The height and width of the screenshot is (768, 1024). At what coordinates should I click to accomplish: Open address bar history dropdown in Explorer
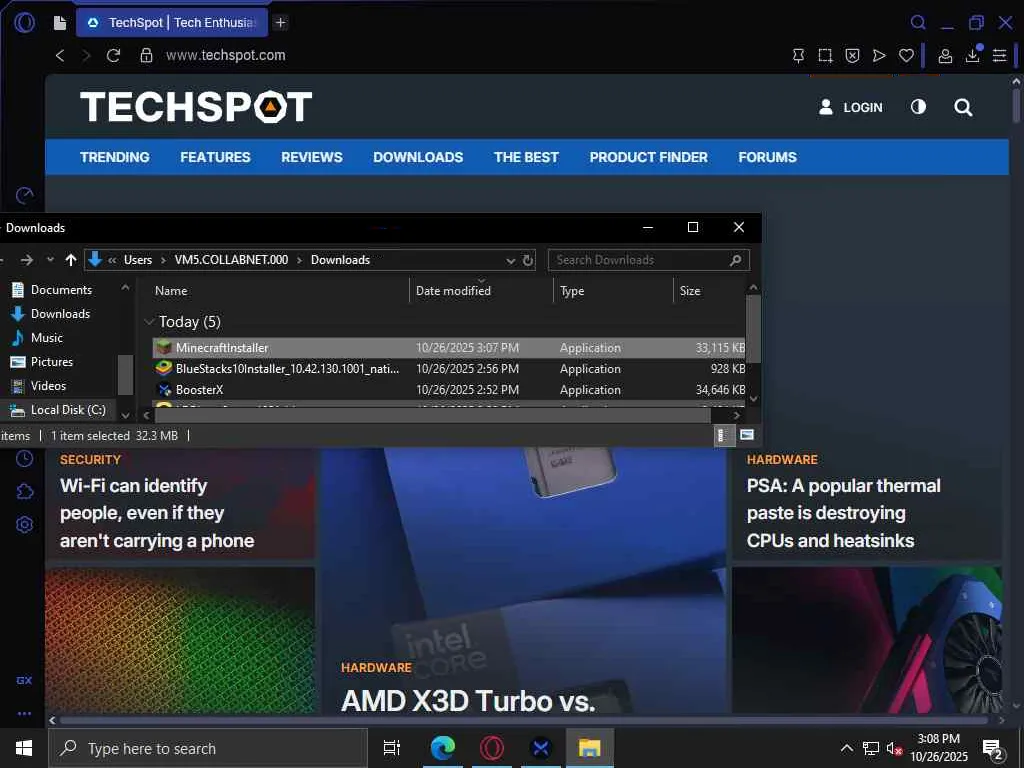(511, 261)
